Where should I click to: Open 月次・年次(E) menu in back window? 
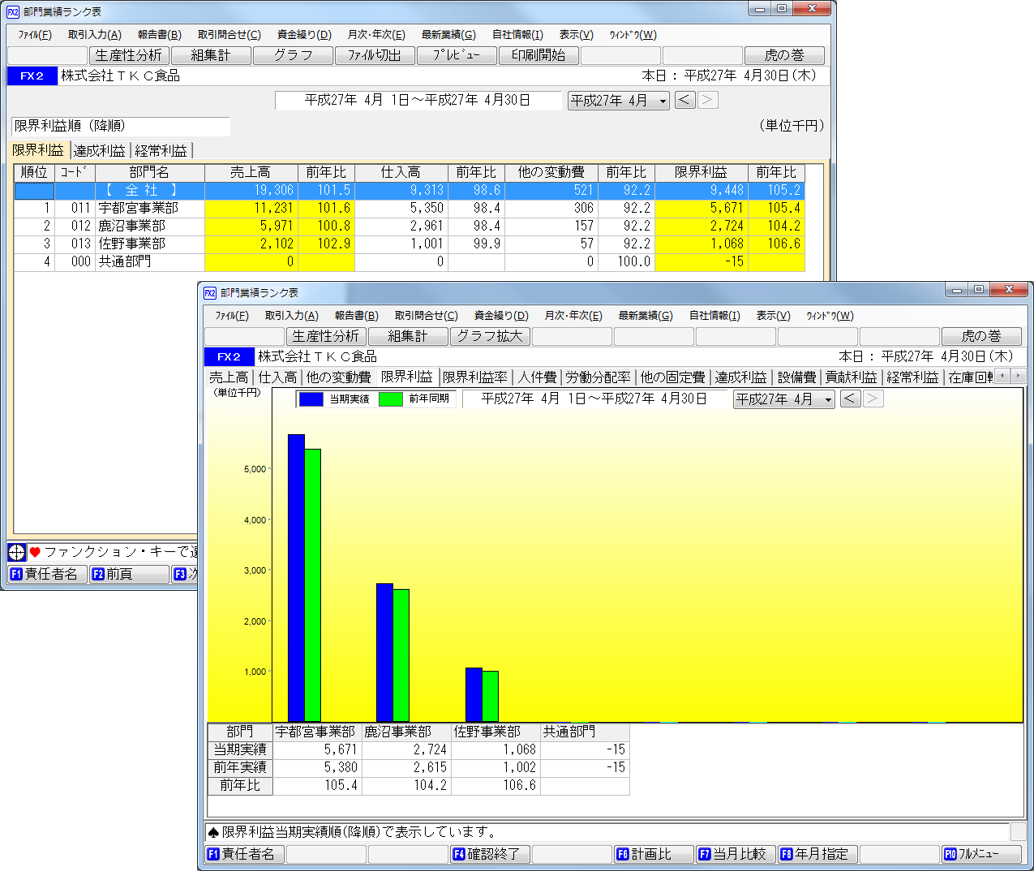(x=377, y=35)
